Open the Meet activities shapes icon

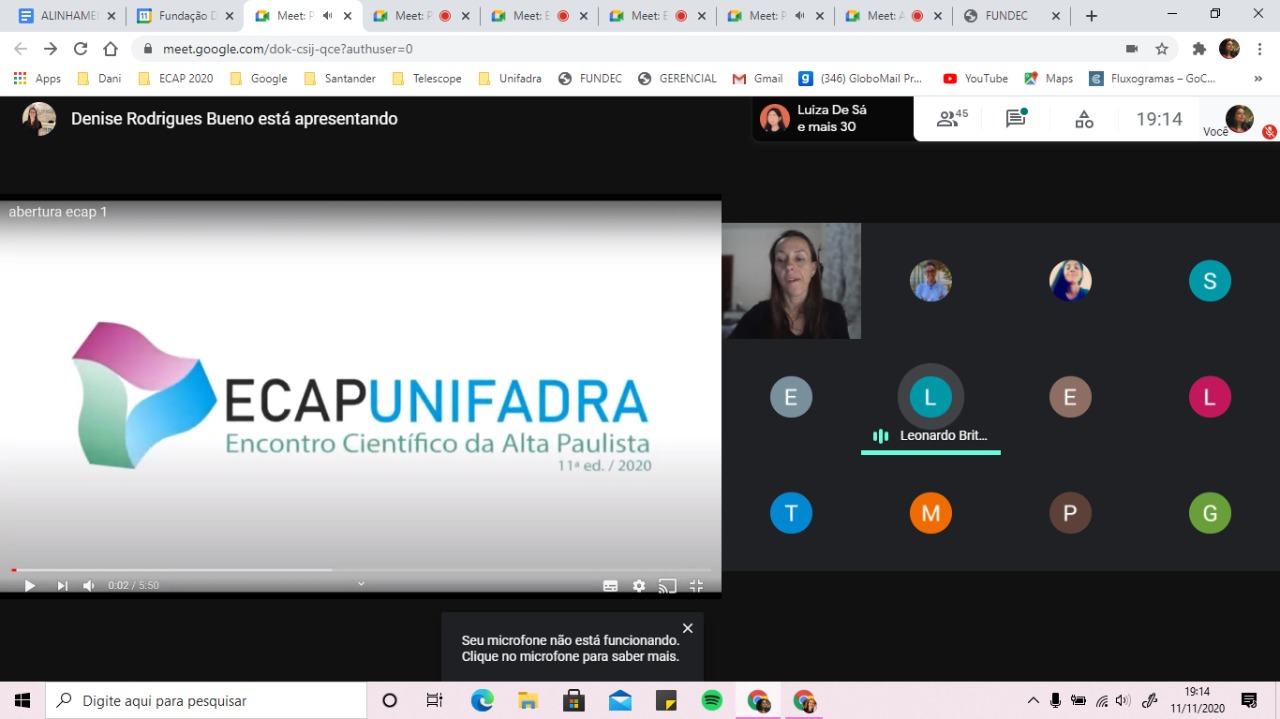1084,119
